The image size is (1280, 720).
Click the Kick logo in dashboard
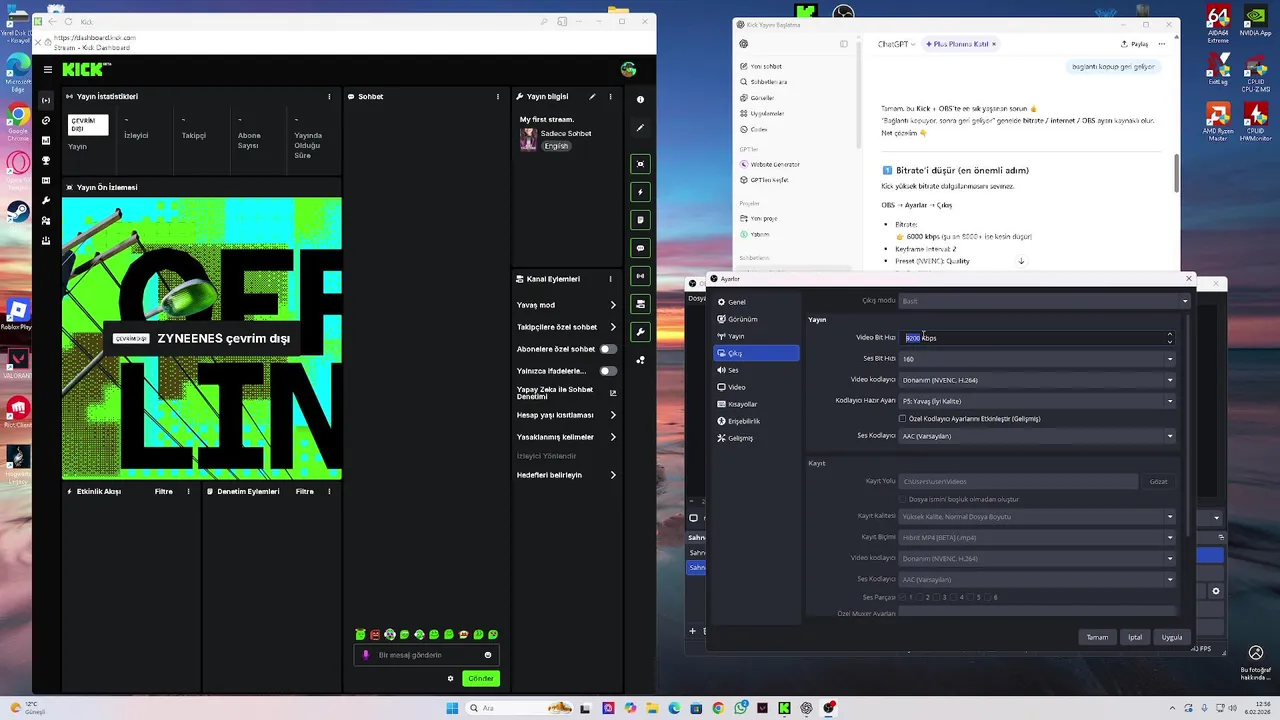(86, 69)
